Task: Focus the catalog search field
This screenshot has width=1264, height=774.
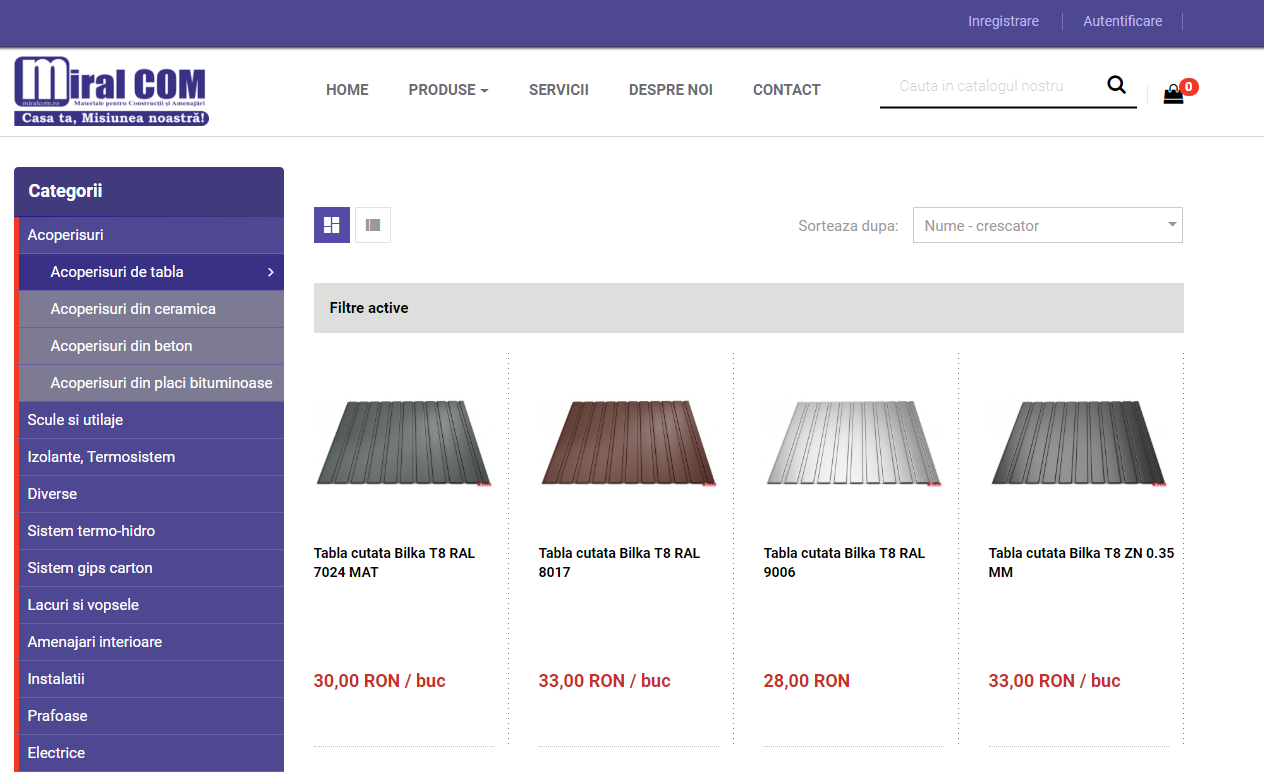Action: (990, 86)
